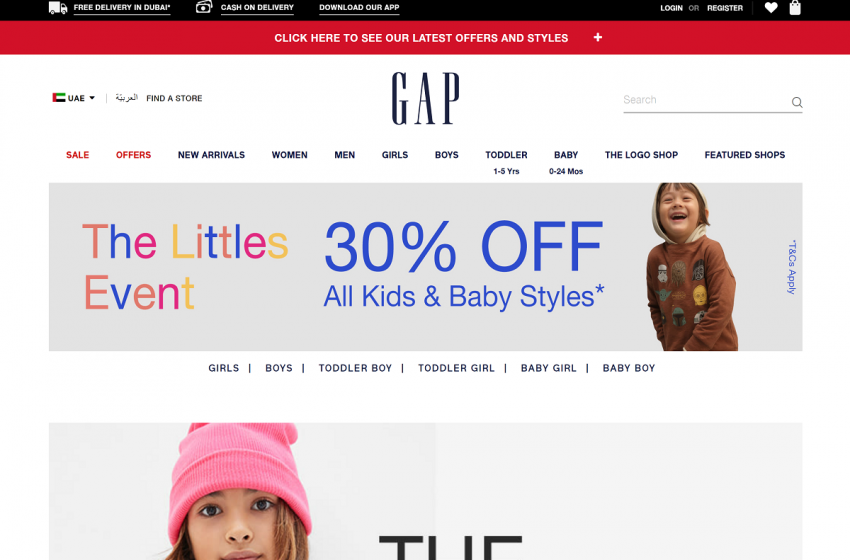The height and width of the screenshot is (560, 850).
Task: Click The Littles Event 30% off banner
Action: 426,267
